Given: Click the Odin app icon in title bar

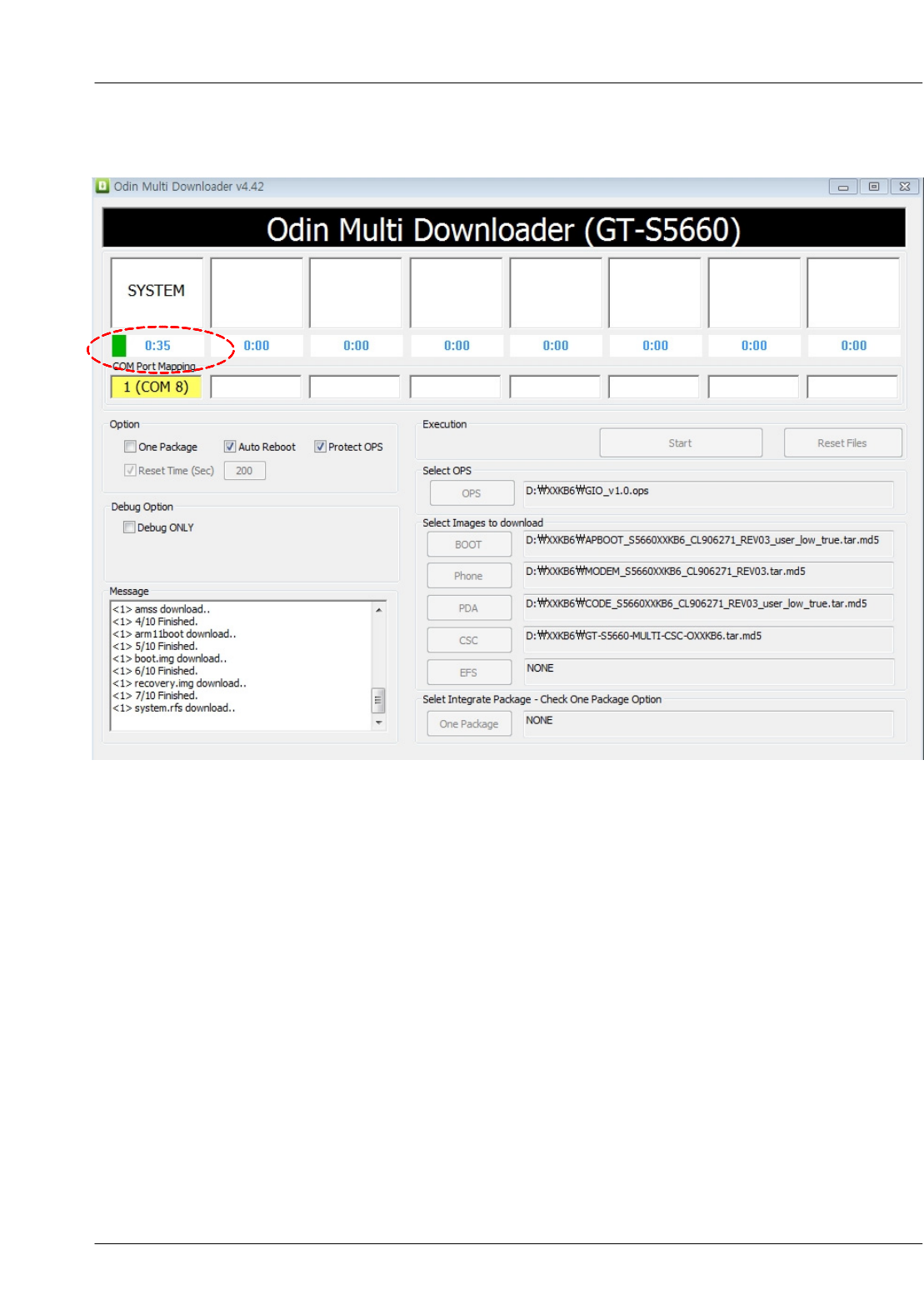Looking at the screenshot, I should click(102, 186).
